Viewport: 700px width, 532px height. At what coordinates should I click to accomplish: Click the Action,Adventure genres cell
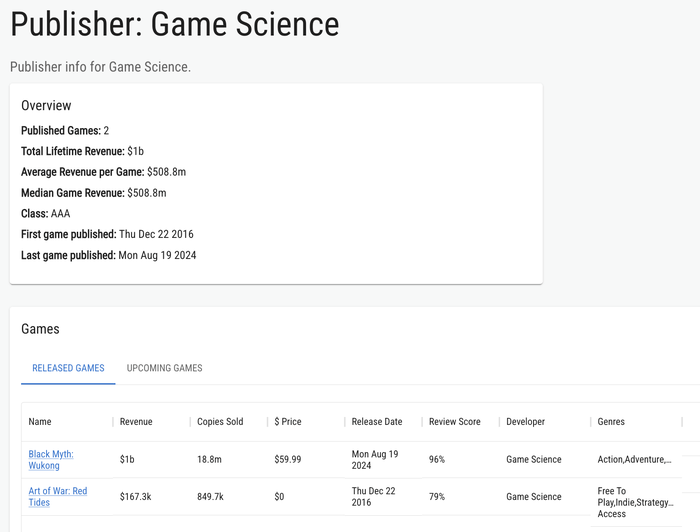click(x=634, y=459)
